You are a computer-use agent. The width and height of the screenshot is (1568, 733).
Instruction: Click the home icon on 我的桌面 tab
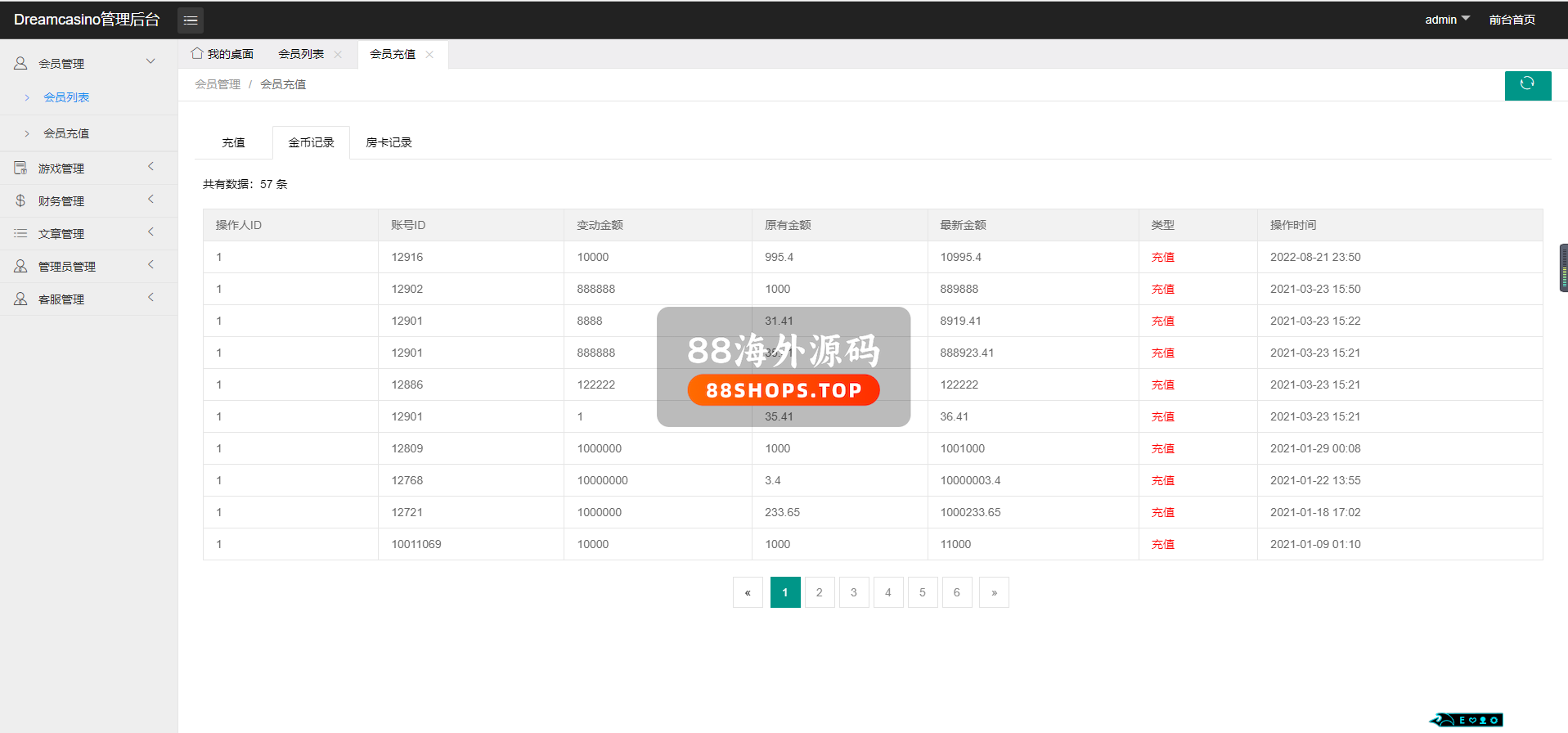tap(197, 54)
